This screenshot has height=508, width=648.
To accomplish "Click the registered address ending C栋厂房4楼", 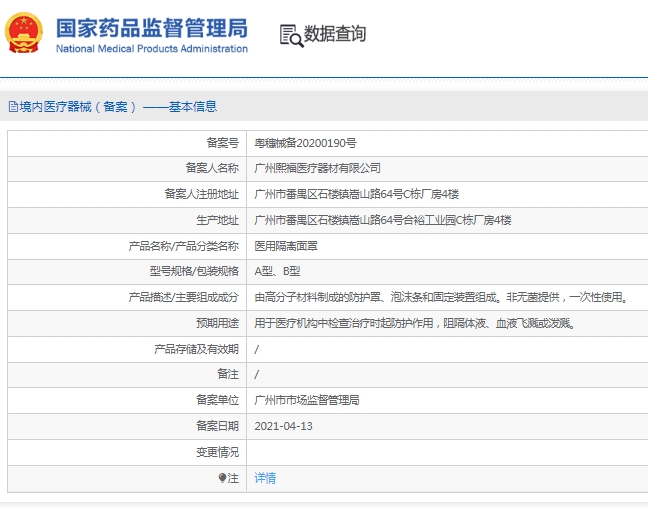I will pos(357,194).
